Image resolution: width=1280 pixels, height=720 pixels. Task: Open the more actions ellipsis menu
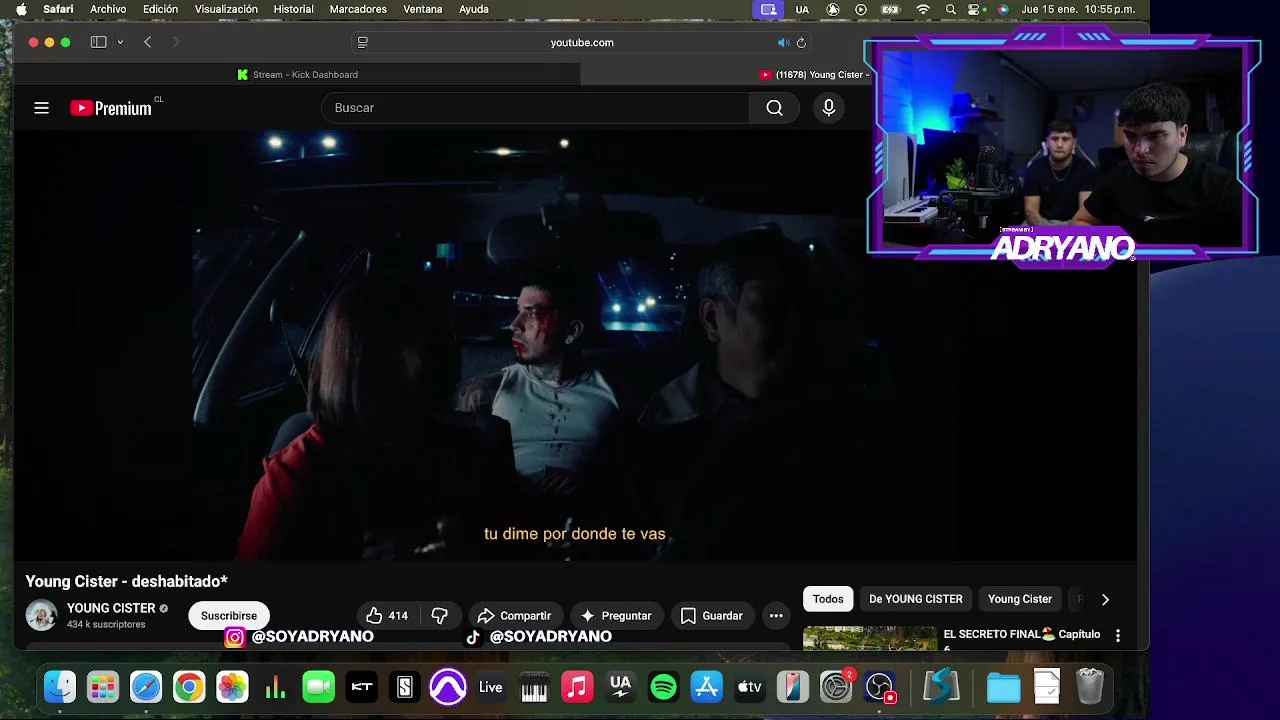click(x=776, y=616)
